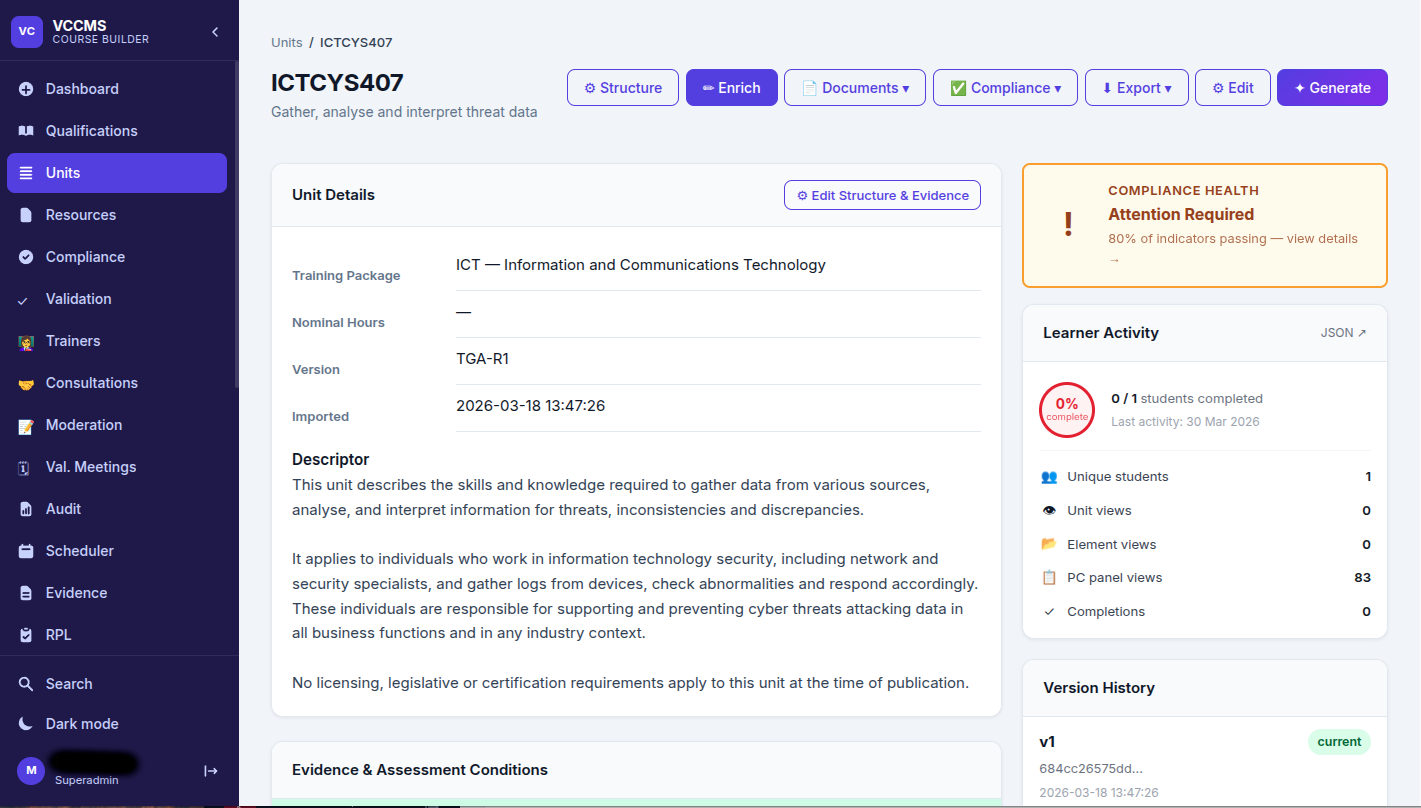Viewport: 1421px width, 808px height.
Task: Click the eye icon beside Unit views
Action: (x=1049, y=511)
